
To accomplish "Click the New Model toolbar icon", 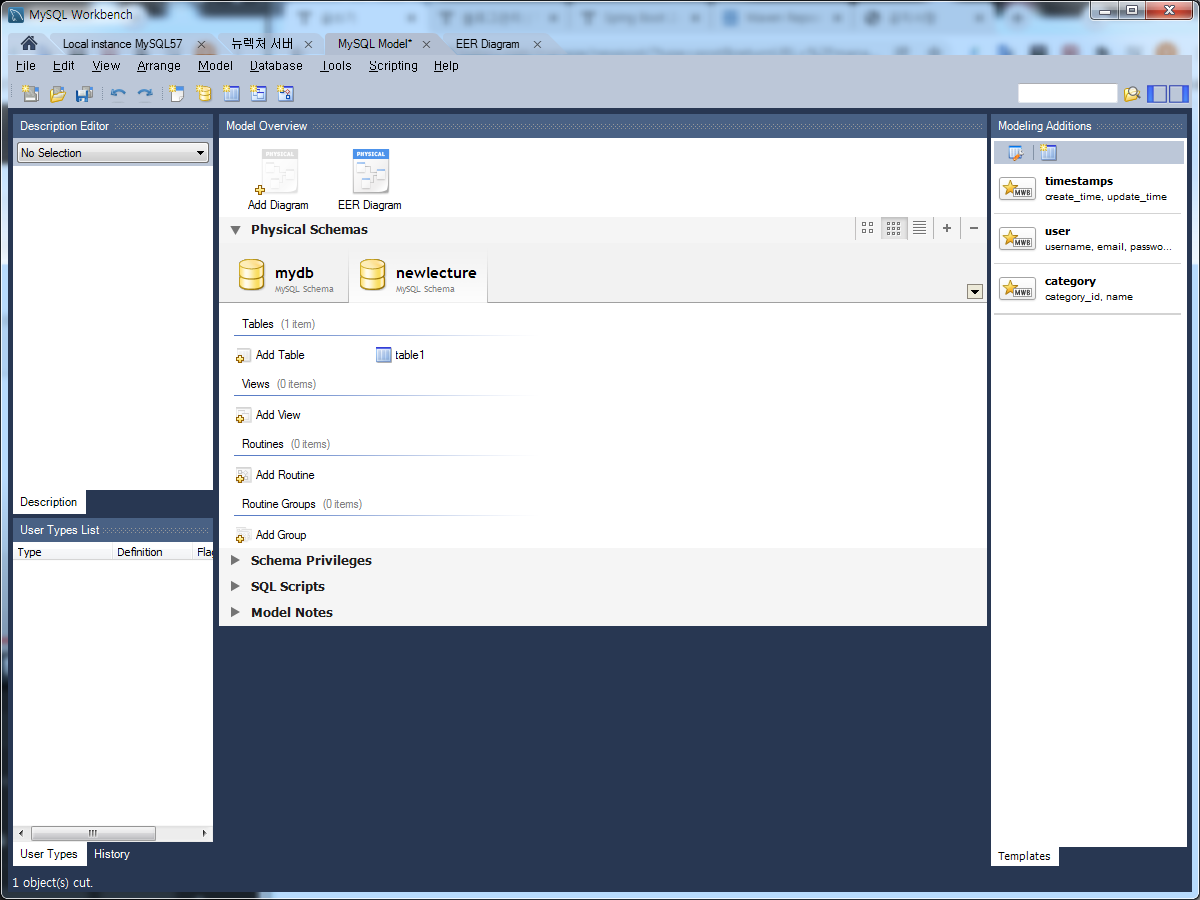I will point(30,93).
